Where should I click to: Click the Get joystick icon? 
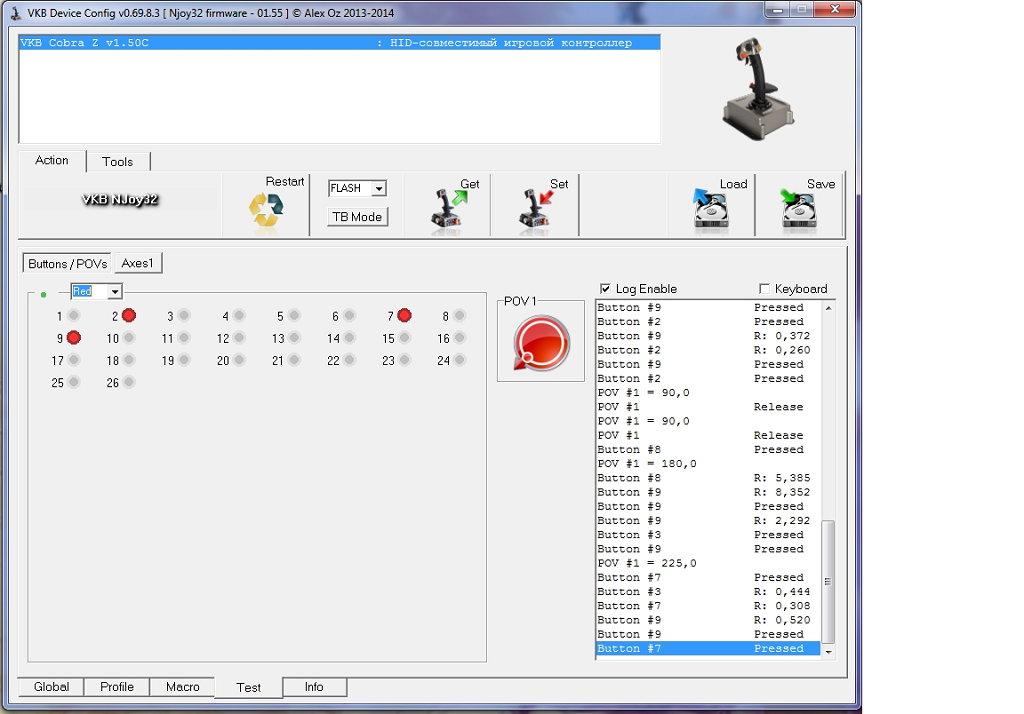pos(449,210)
